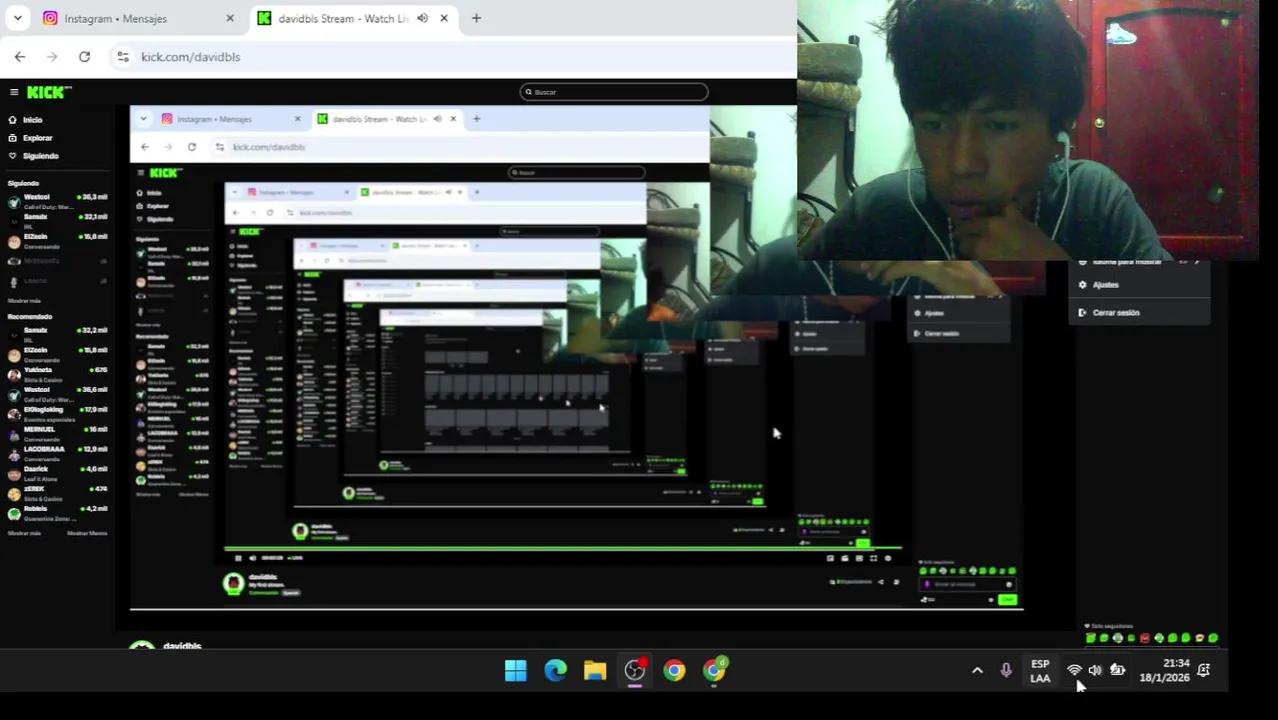Close the Instagram Mensajes tab
Image resolution: width=1278 pixels, height=720 pixels.
pyautogui.click(x=230, y=18)
